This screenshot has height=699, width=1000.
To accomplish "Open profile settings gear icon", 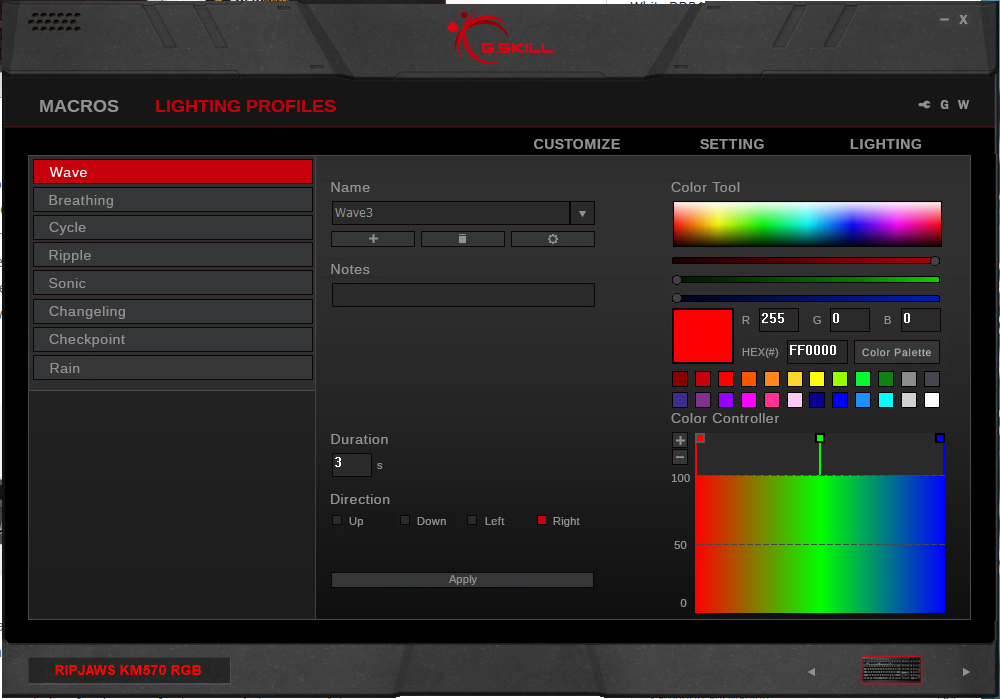I will point(552,239).
